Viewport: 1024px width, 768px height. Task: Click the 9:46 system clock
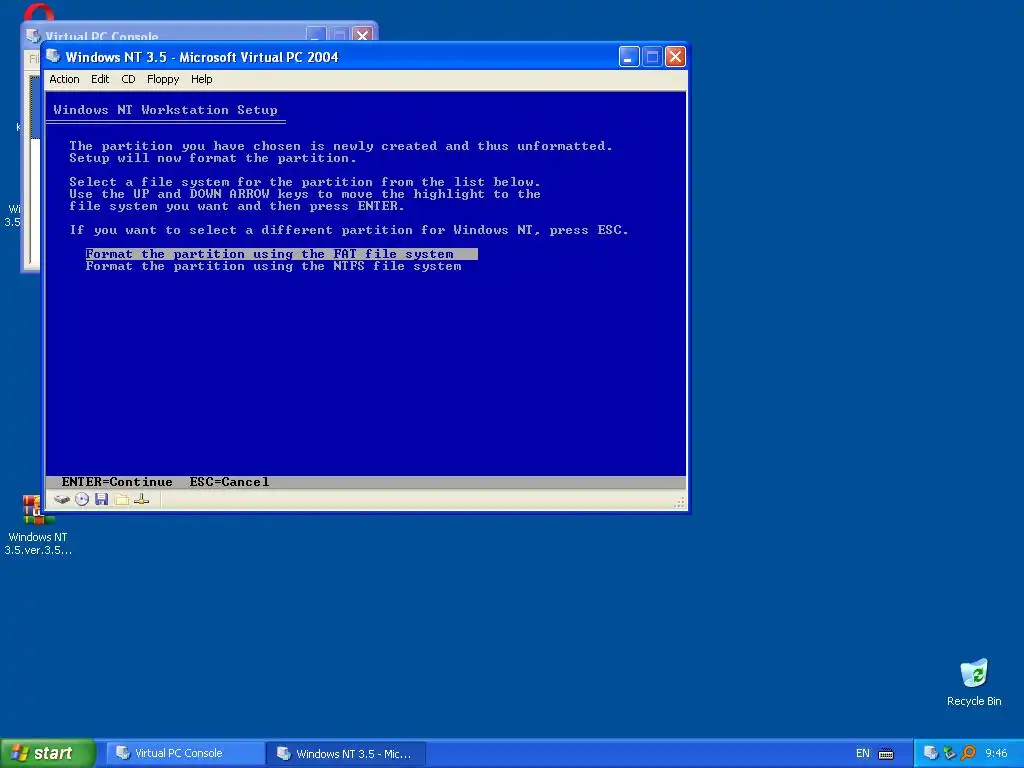click(996, 753)
